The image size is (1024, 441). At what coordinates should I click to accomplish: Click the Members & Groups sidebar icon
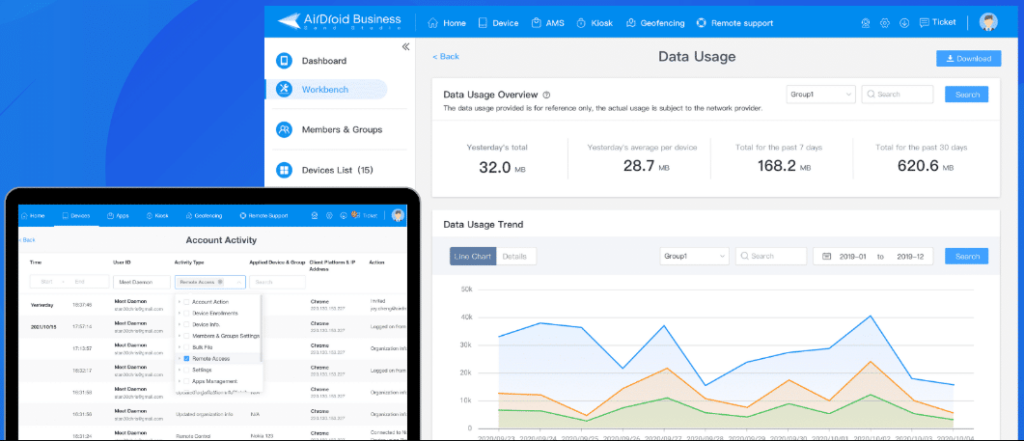coord(284,129)
